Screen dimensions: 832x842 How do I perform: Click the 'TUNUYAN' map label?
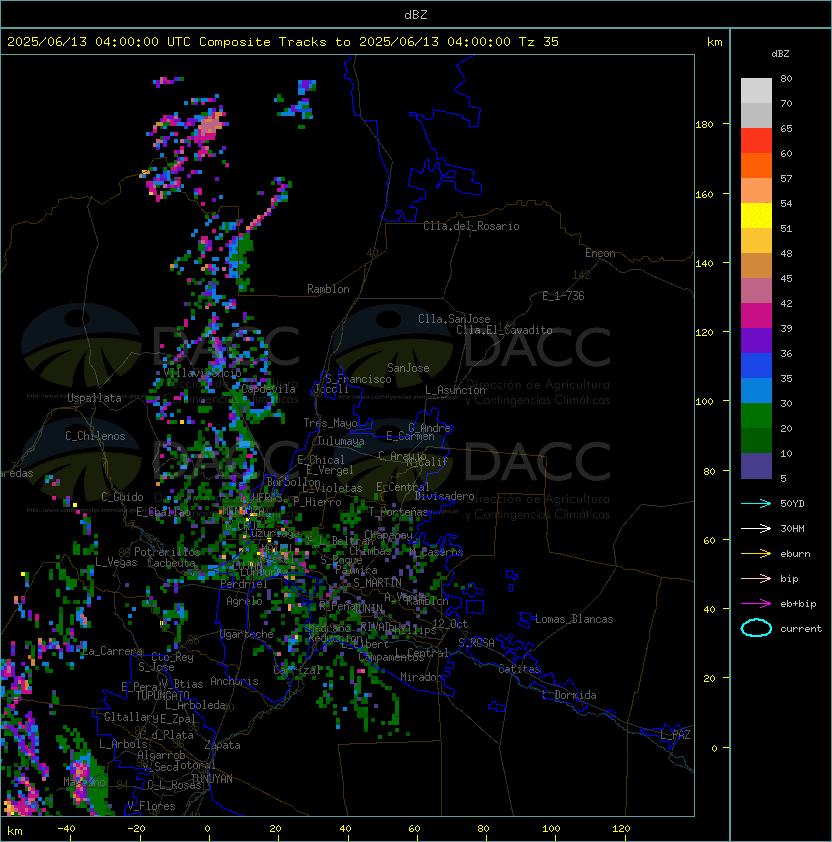click(x=212, y=779)
